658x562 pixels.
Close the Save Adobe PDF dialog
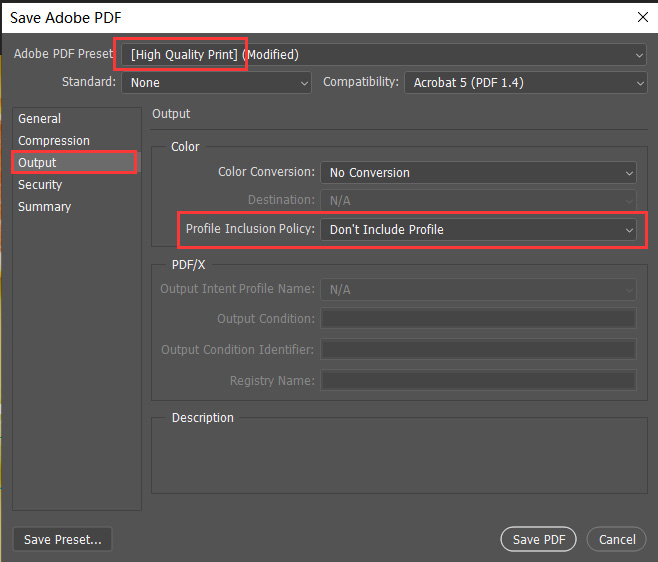642,17
